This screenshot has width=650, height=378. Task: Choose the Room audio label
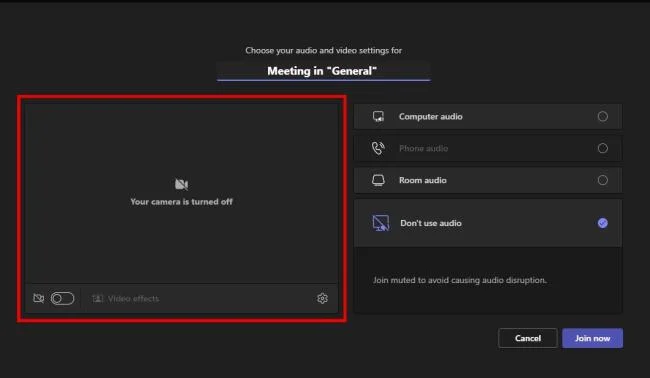click(423, 180)
